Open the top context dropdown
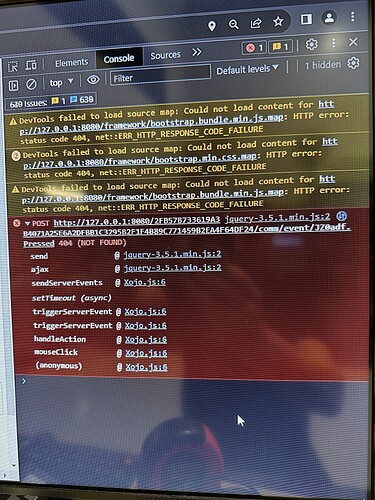The width and height of the screenshot is (375, 500). (x=61, y=82)
